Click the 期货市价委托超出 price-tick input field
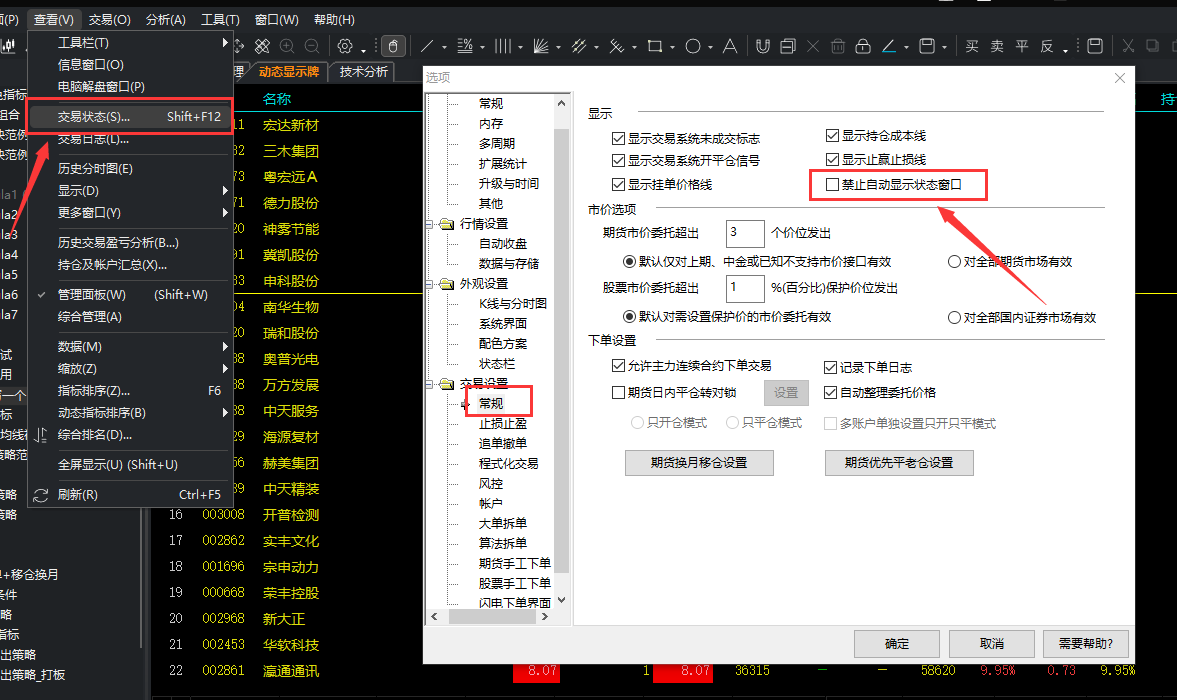The image size is (1177, 700). click(x=745, y=233)
